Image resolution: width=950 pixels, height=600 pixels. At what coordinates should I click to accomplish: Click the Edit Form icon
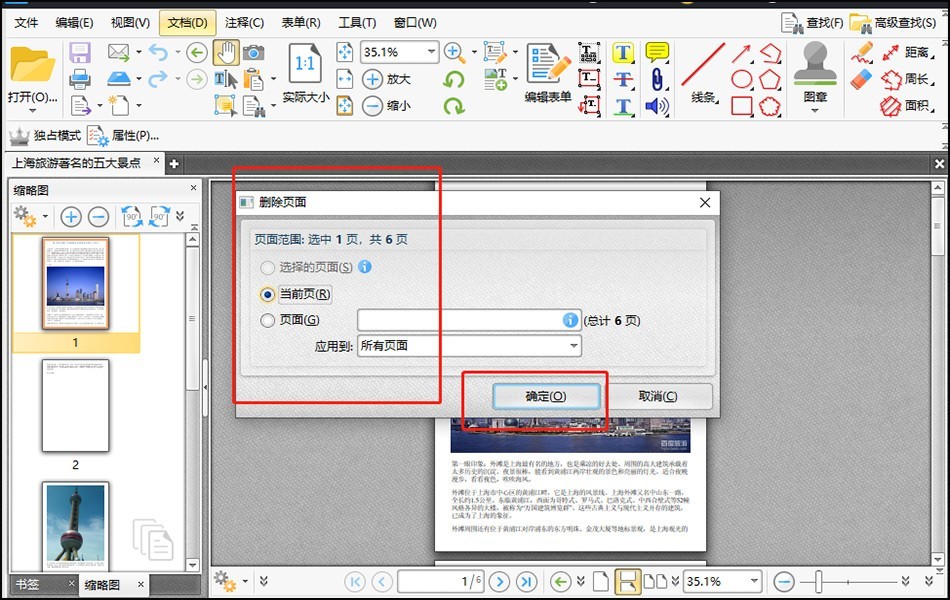548,72
